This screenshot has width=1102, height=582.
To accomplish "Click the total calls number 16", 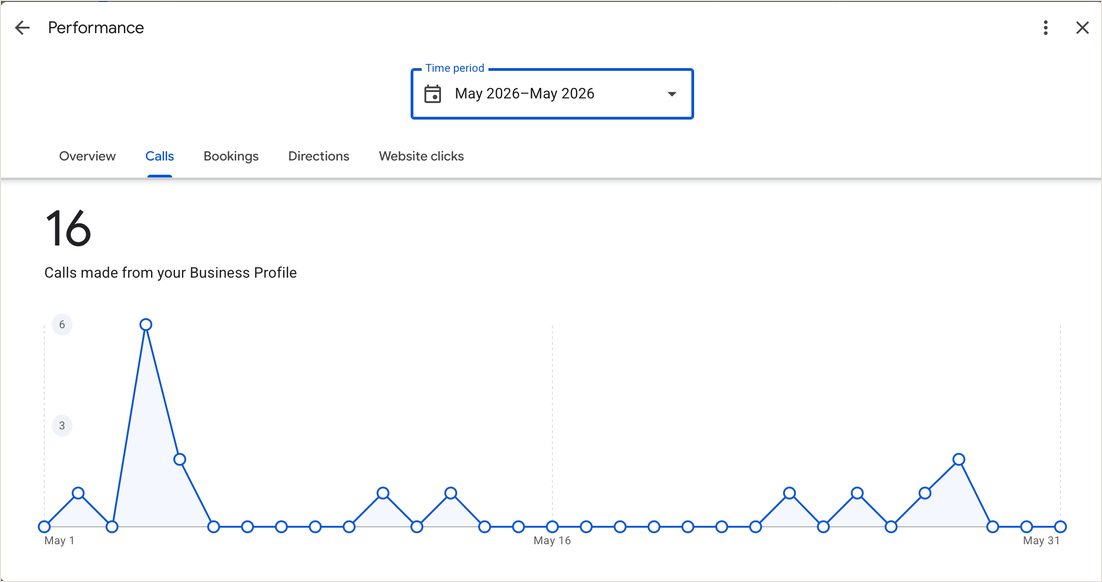I will [x=68, y=228].
